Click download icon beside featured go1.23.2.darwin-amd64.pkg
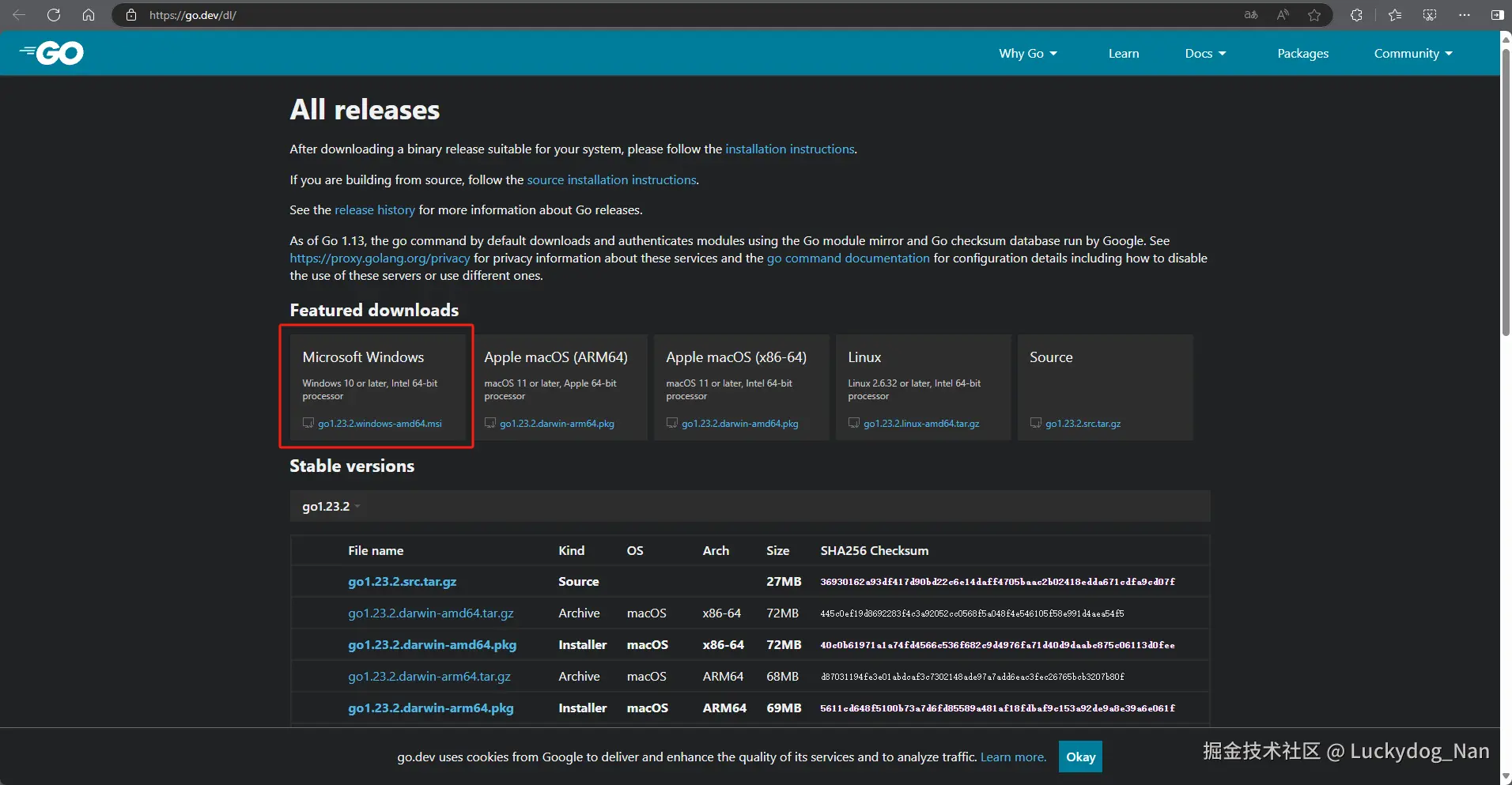1512x785 pixels. (x=672, y=423)
